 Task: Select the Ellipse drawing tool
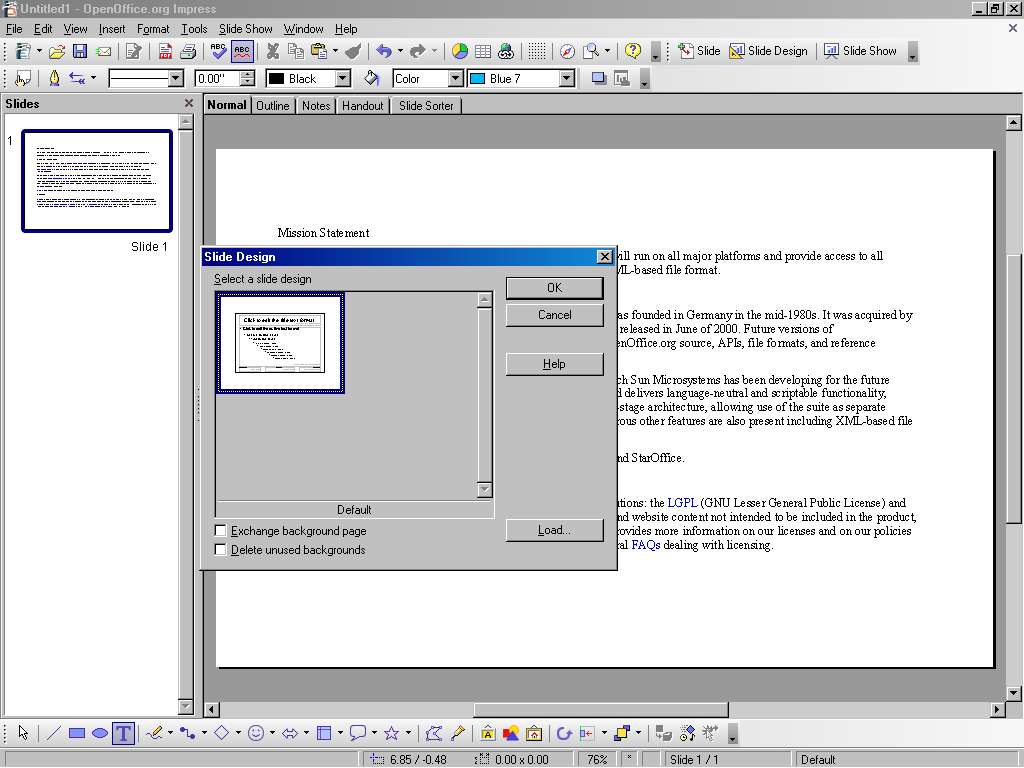point(100,733)
